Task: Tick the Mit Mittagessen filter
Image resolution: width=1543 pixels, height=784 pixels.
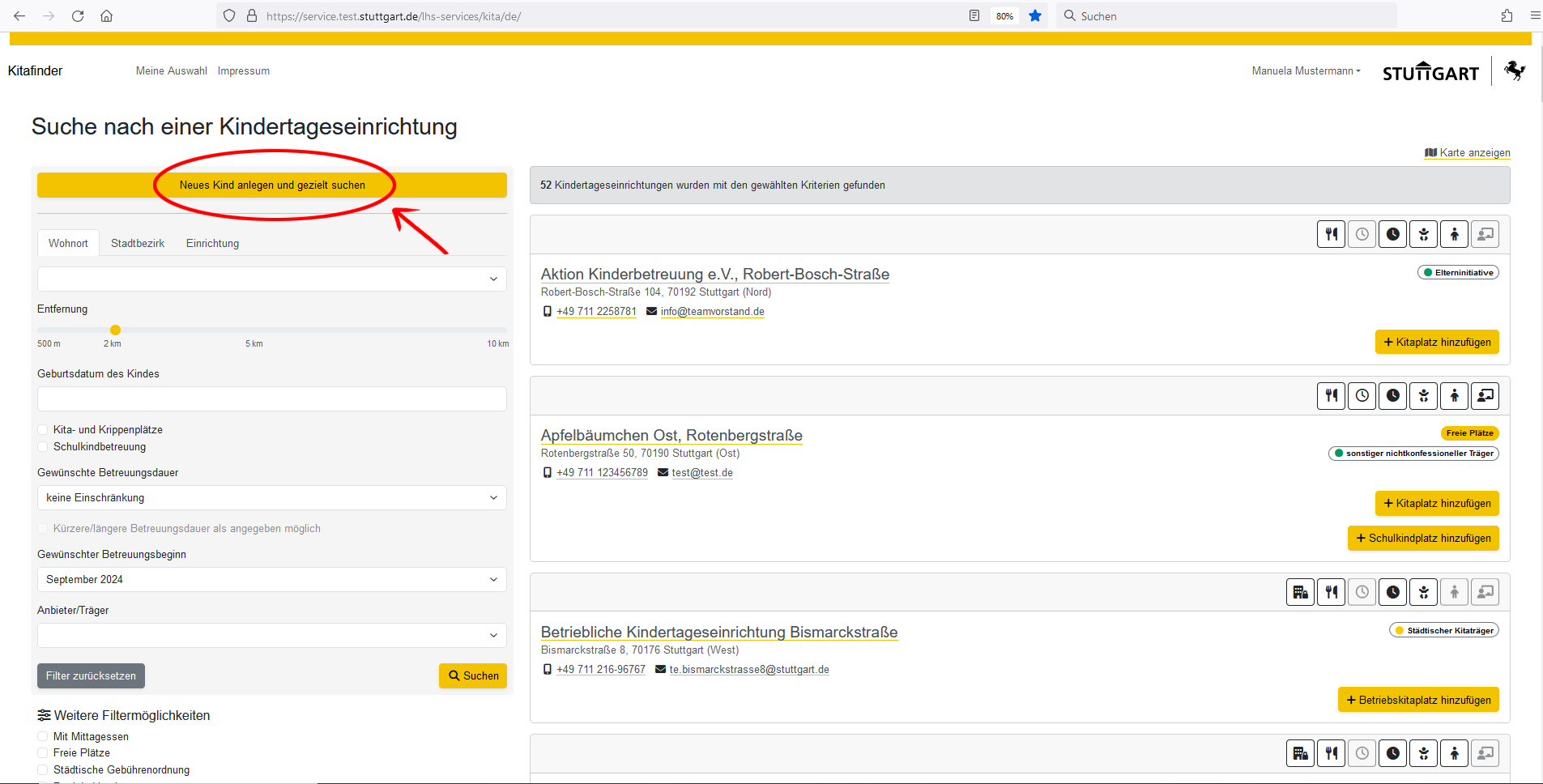Action: tap(43, 737)
